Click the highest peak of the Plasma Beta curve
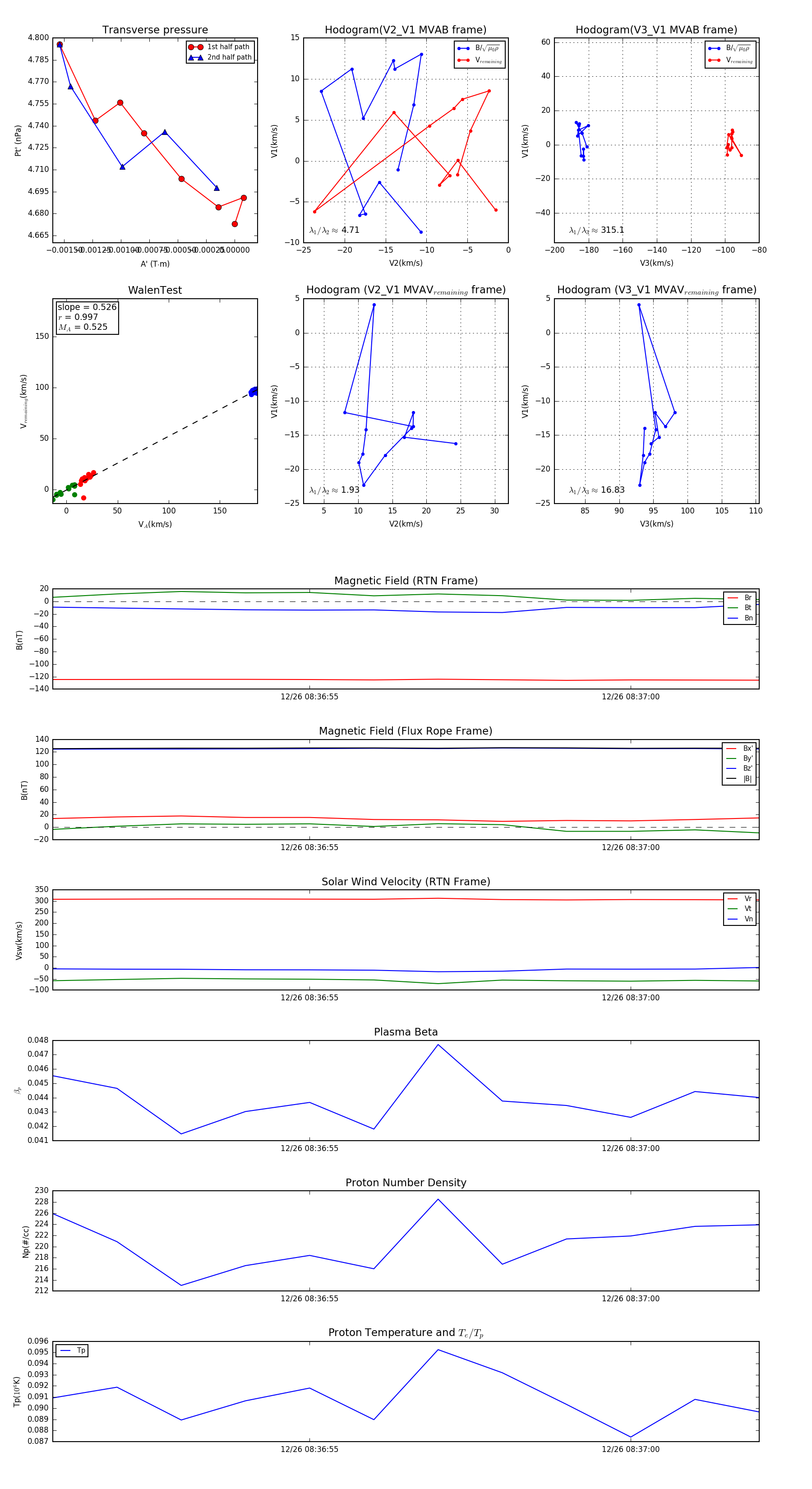The width and height of the screenshot is (812, 1489). tap(438, 1045)
